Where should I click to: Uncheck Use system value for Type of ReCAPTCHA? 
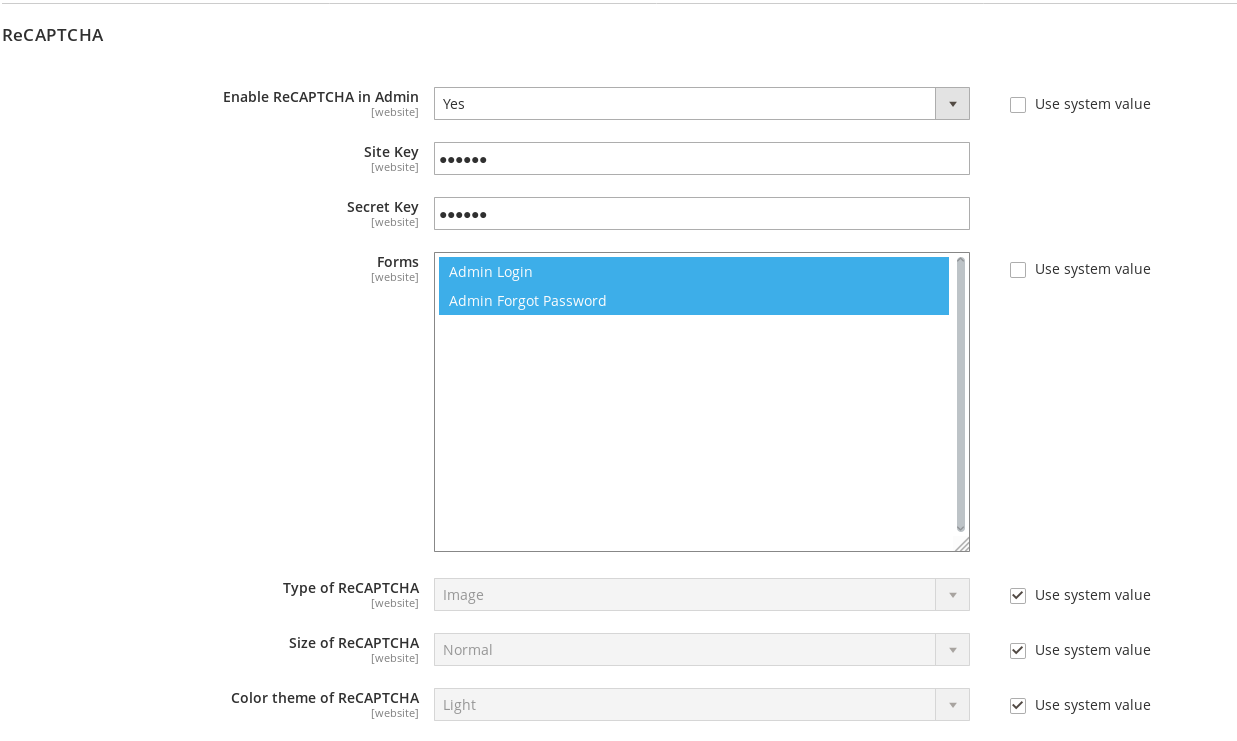coord(1018,596)
